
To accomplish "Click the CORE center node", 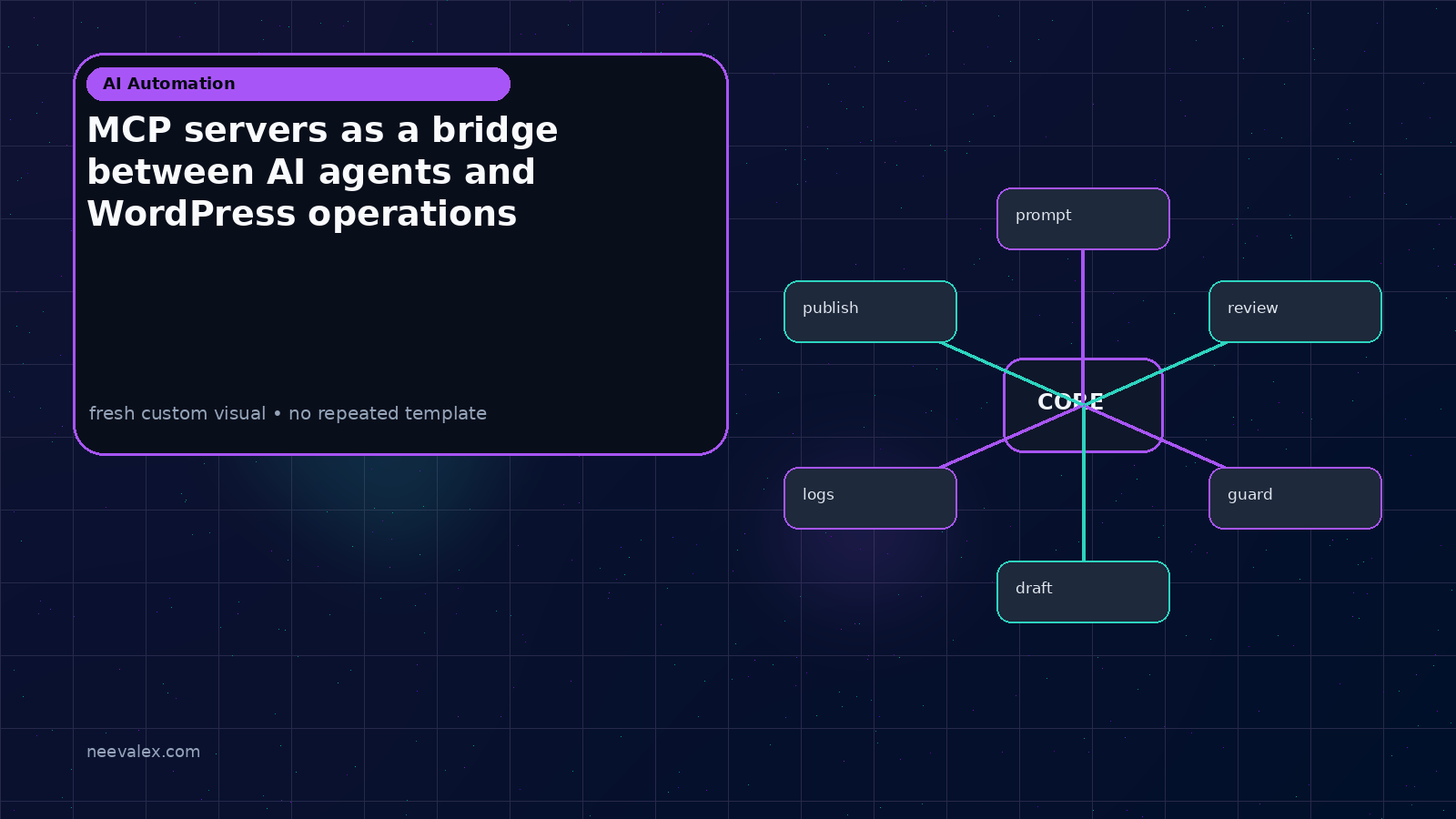I will click(1083, 405).
